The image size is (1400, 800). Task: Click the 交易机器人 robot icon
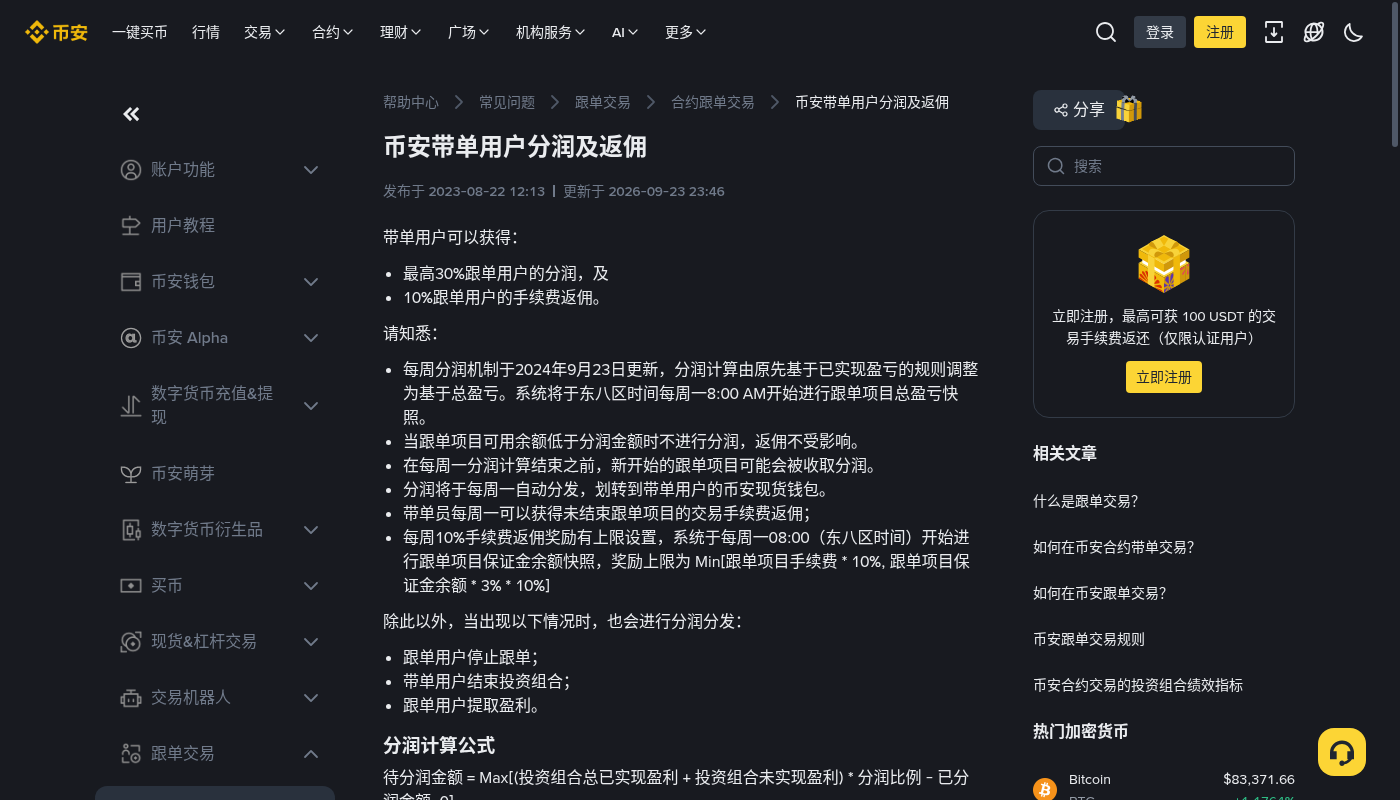[x=131, y=698]
